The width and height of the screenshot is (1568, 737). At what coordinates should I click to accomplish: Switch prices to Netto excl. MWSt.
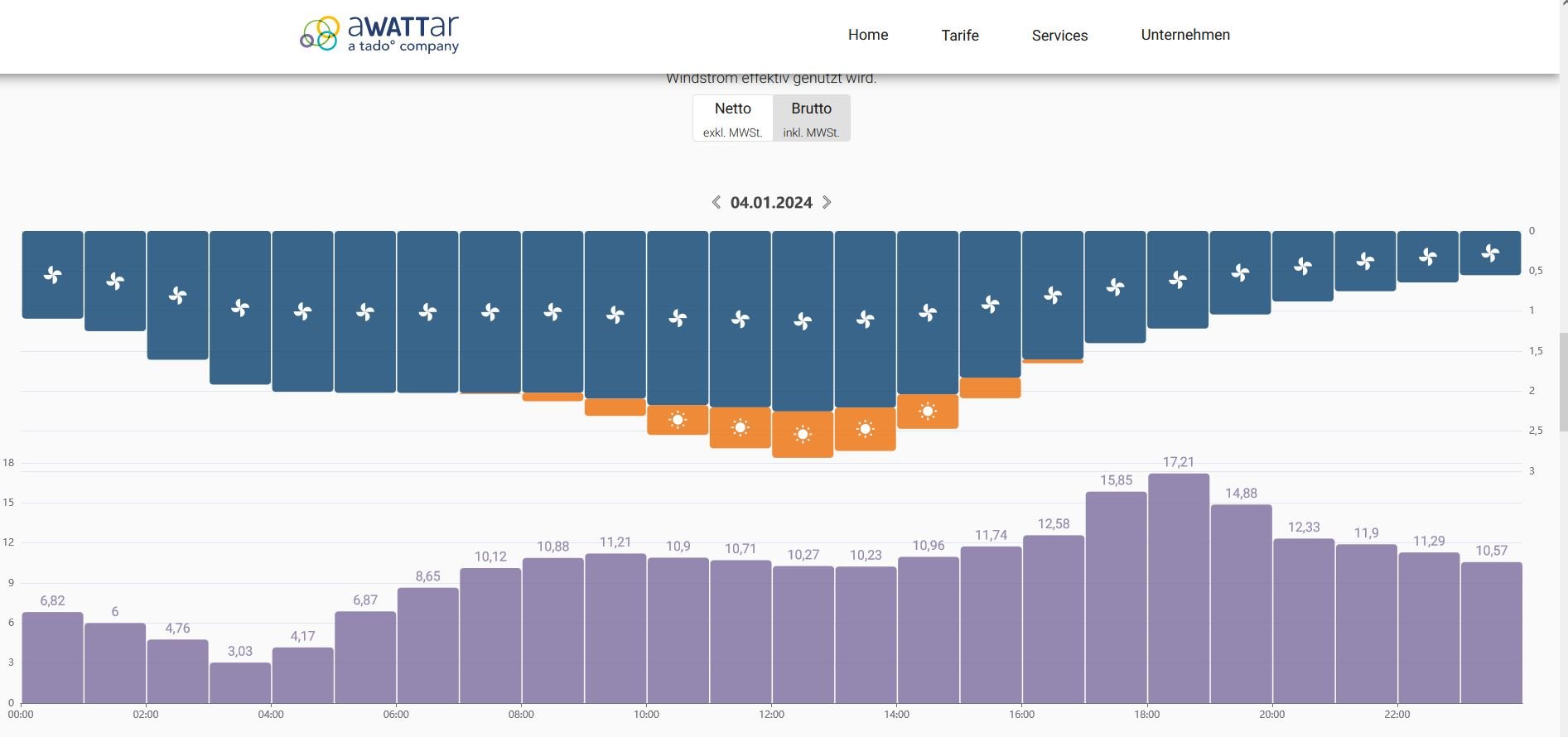733,118
